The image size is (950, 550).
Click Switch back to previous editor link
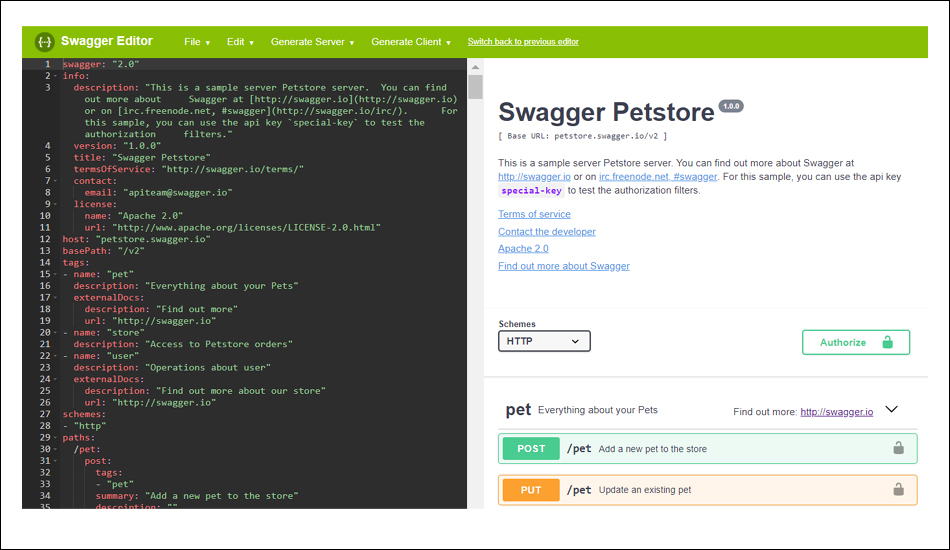523,42
